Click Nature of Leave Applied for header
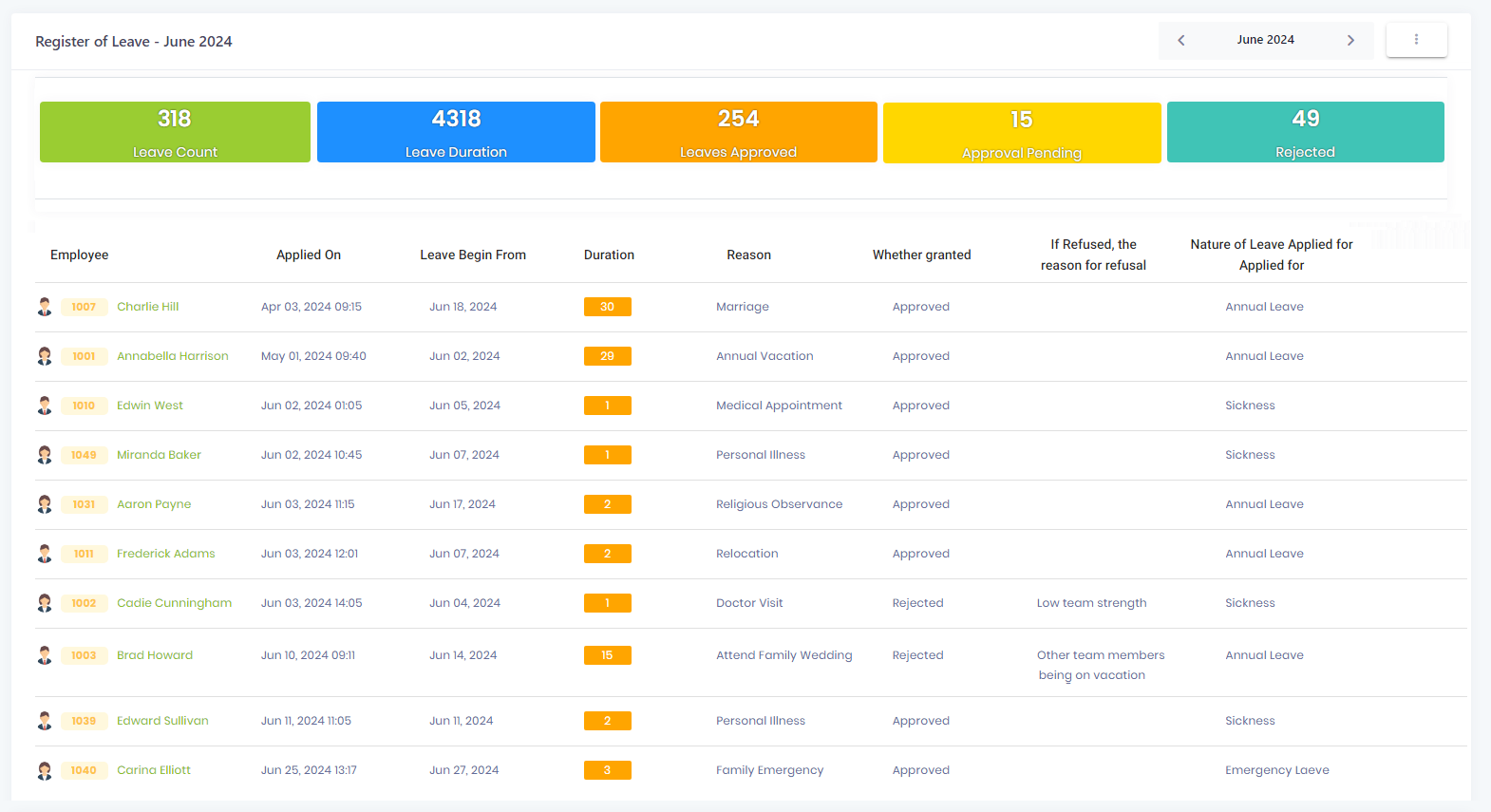1491x812 pixels. pos(1272,255)
